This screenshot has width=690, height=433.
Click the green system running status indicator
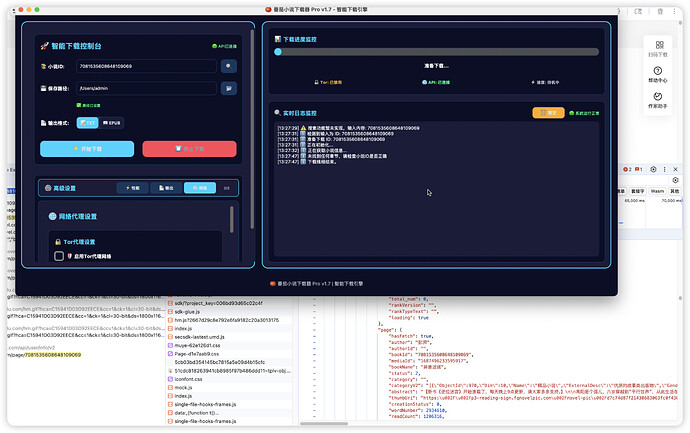tap(584, 113)
